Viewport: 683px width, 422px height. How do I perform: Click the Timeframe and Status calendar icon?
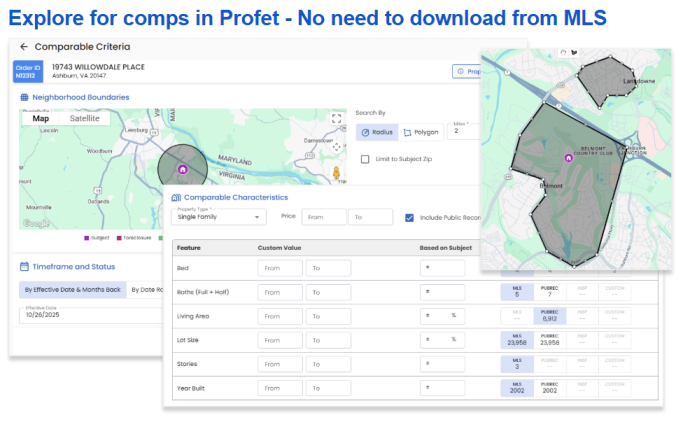pyautogui.click(x=24, y=267)
